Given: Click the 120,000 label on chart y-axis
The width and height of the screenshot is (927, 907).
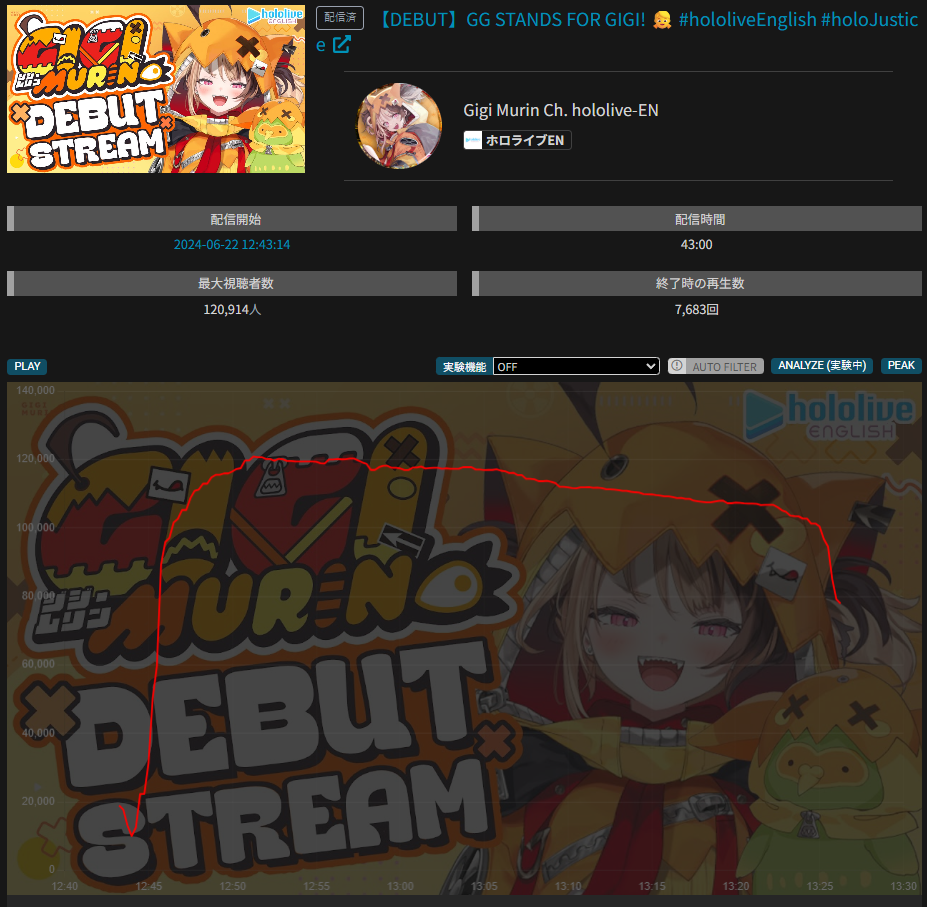Looking at the screenshot, I should tap(35, 458).
